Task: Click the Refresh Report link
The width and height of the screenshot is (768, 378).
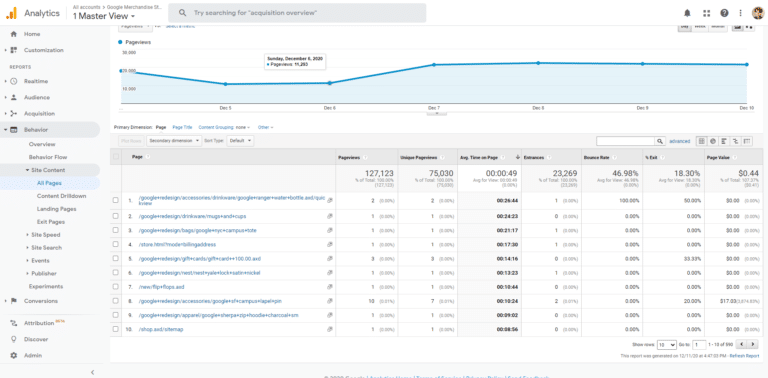Action: (744, 356)
